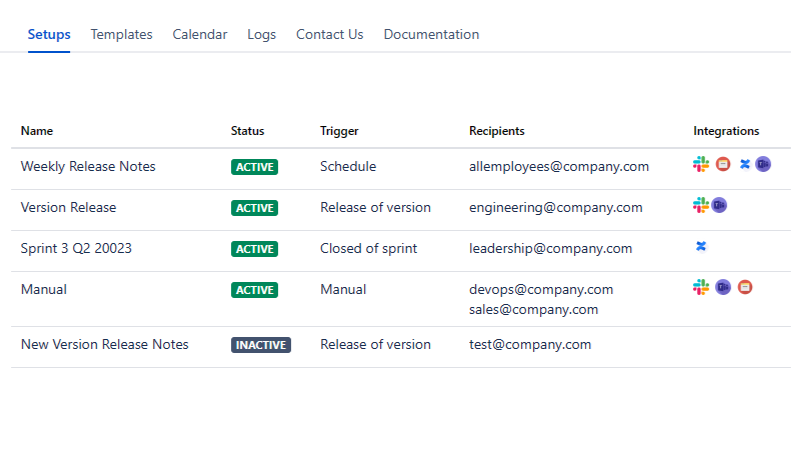791x450 pixels.
Task: Click Slack icon in Weekly Release Notes row
Action: (x=701, y=164)
